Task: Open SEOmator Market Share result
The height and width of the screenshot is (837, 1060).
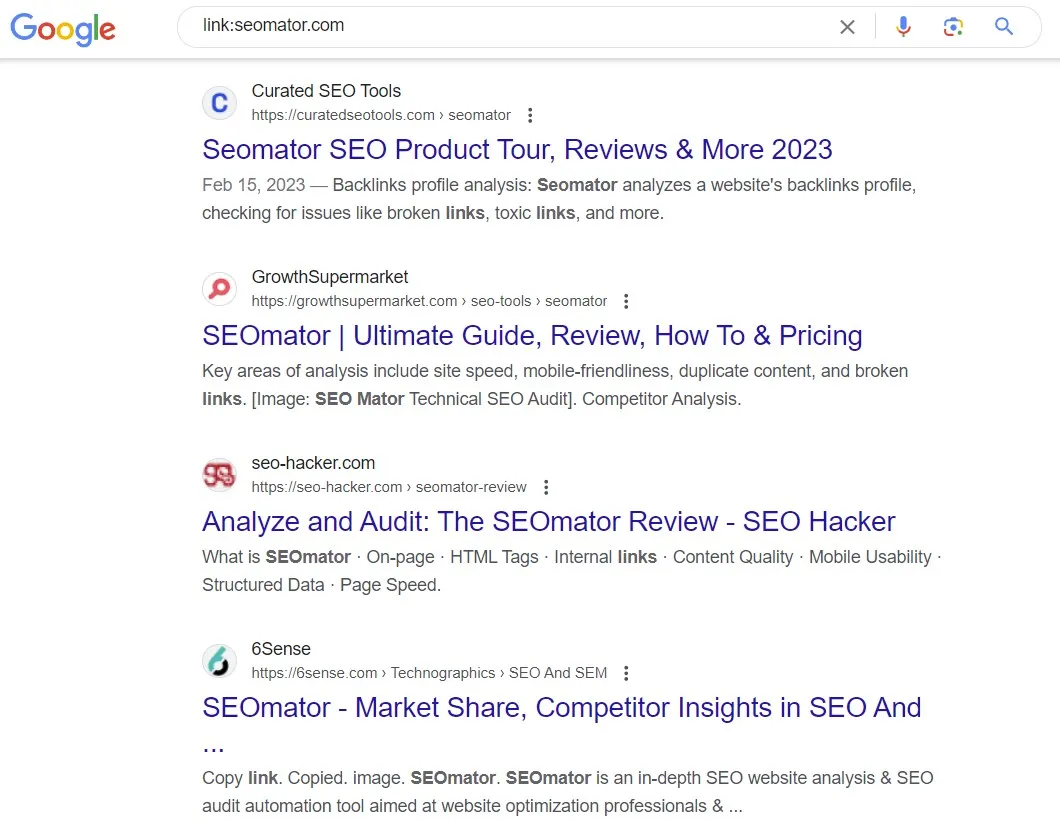Action: pos(561,724)
